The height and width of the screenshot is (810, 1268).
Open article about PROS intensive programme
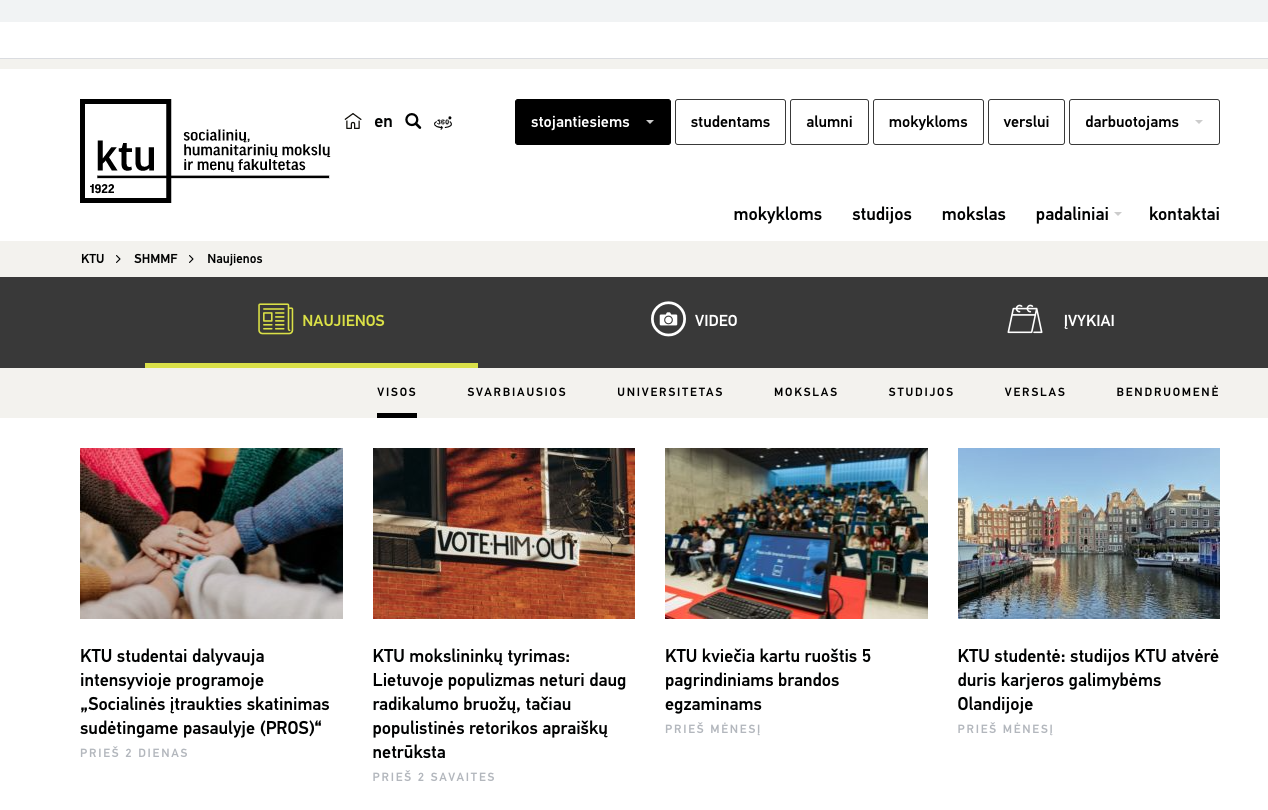pyautogui.click(x=205, y=692)
